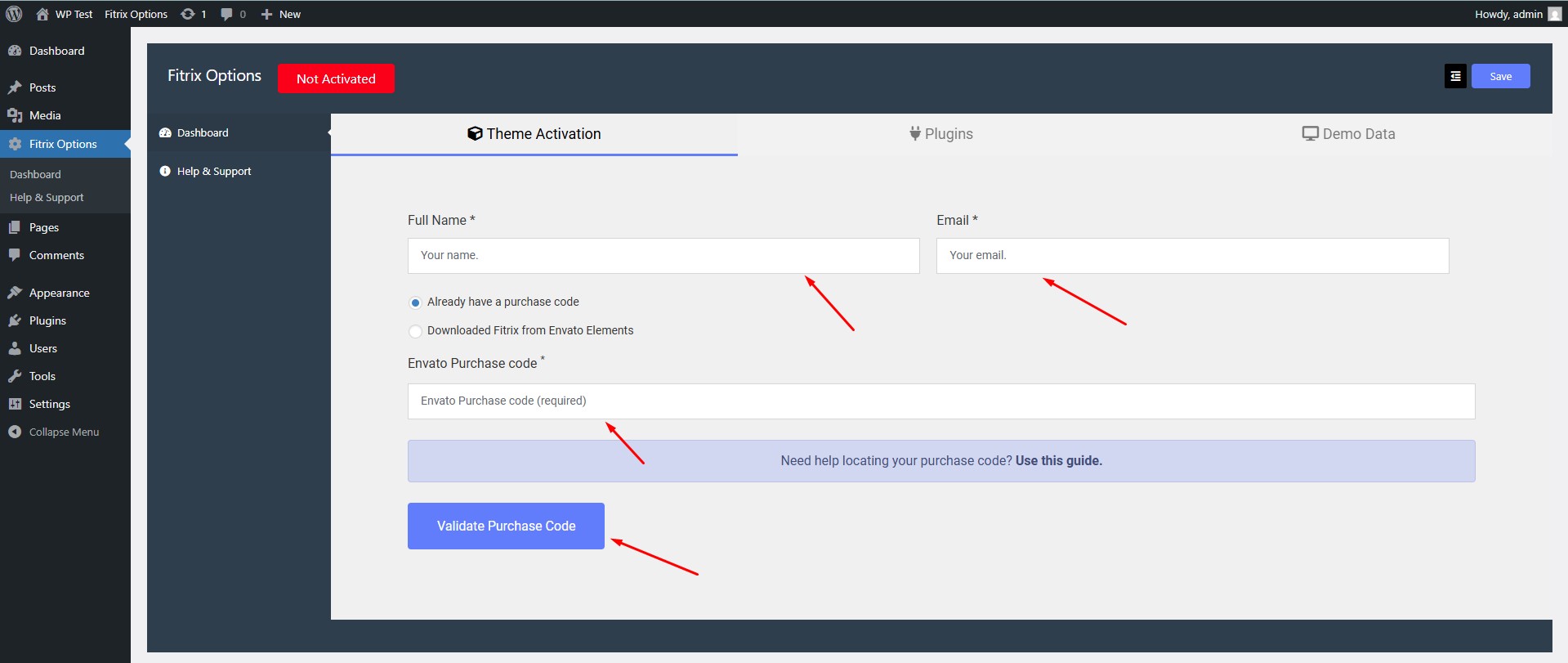Switch to the Plugins tab
Image resolution: width=1568 pixels, height=663 pixels.
pyautogui.click(x=940, y=134)
